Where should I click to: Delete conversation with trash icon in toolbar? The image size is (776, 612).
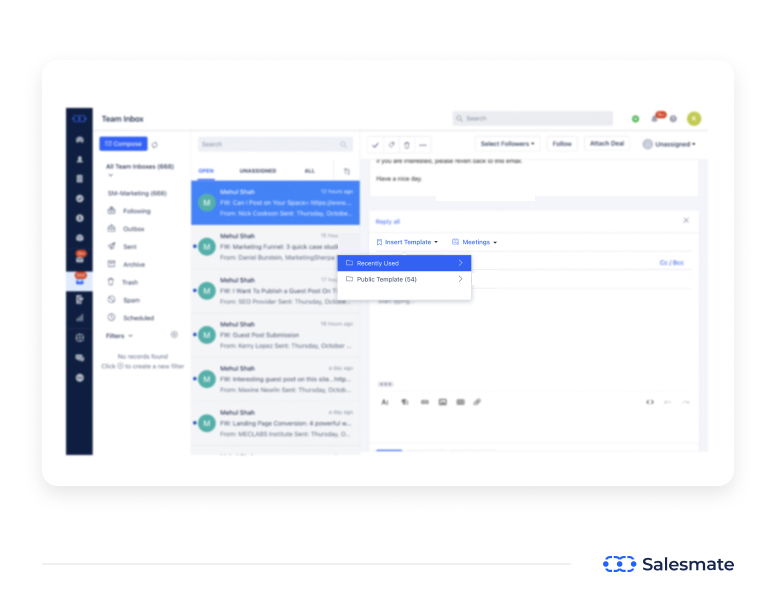(x=407, y=145)
